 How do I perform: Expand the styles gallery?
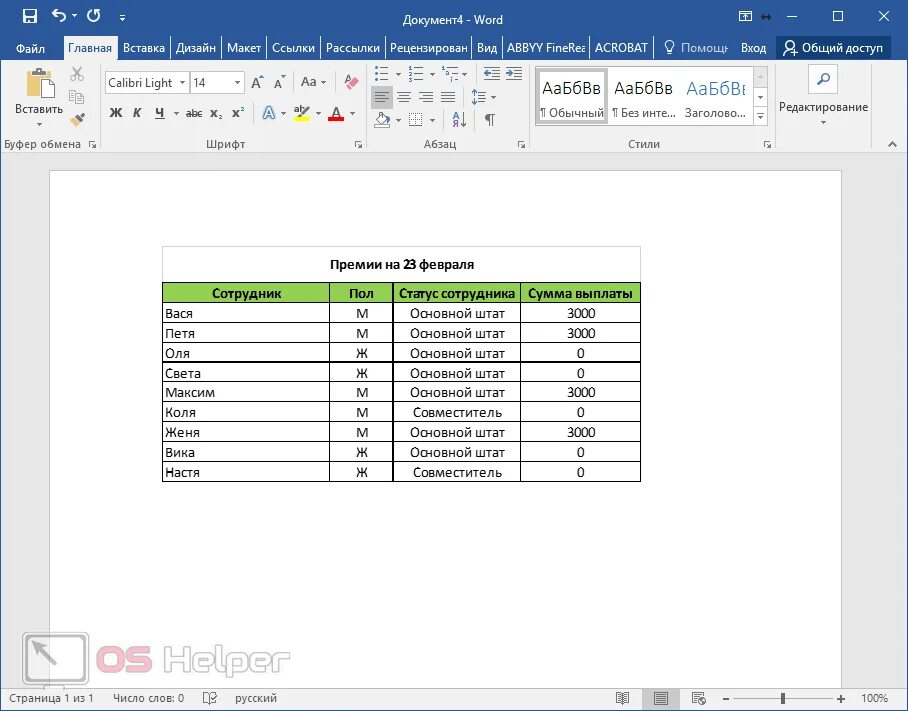coord(760,116)
